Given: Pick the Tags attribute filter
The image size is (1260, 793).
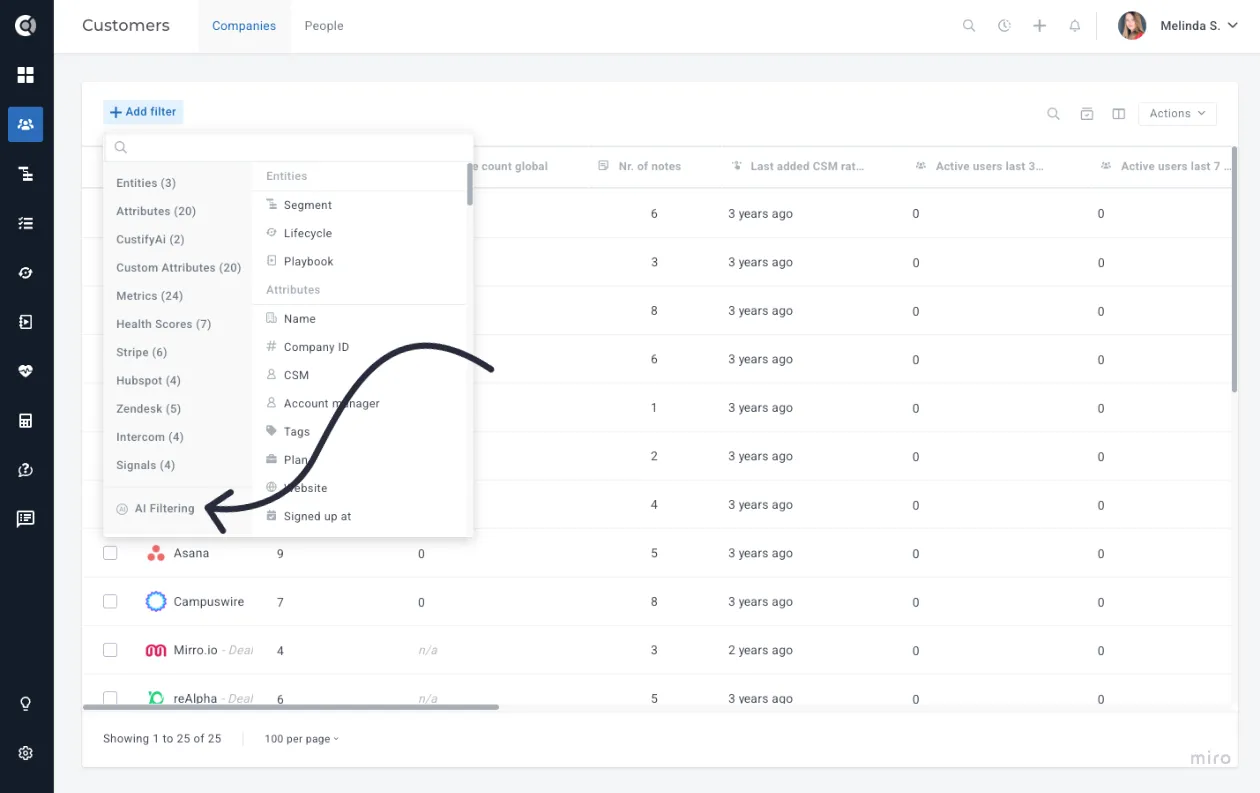Looking at the screenshot, I should (288, 432).
